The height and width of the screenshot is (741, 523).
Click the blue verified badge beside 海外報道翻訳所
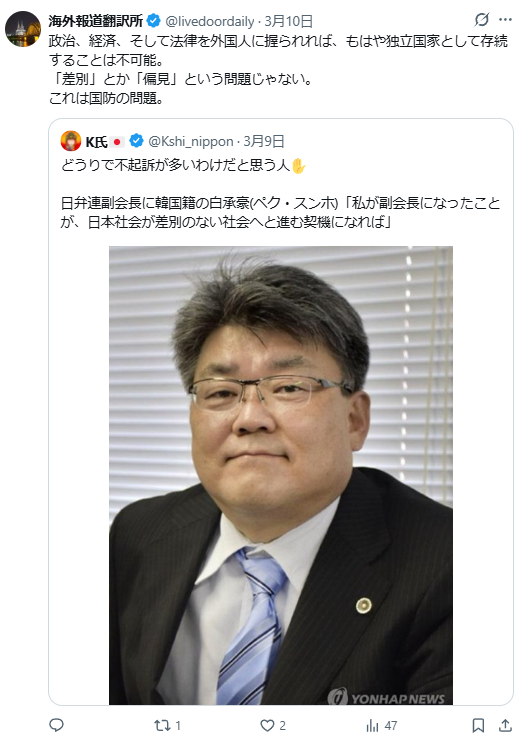(x=154, y=21)
